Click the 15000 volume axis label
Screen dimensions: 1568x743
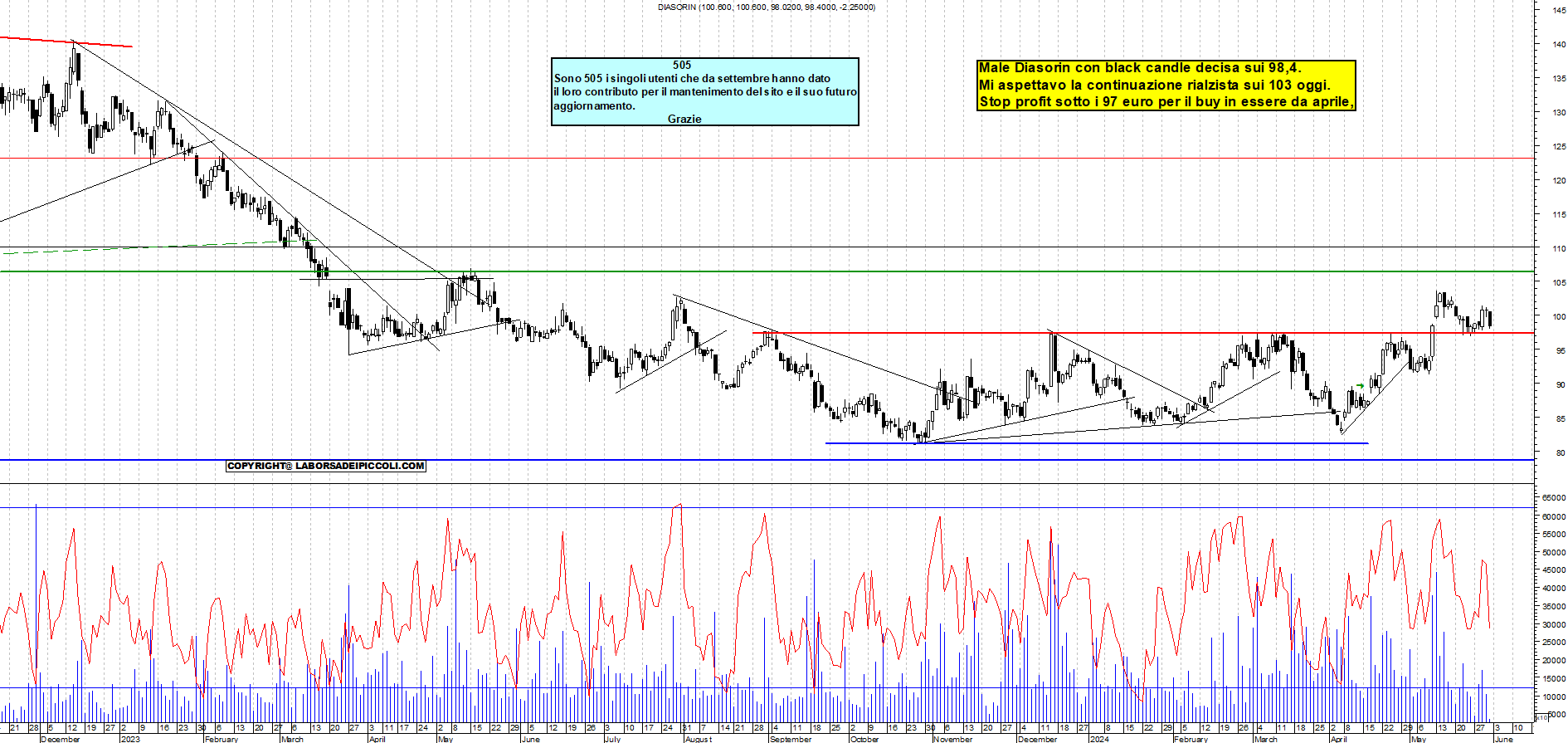point(1554,678)
